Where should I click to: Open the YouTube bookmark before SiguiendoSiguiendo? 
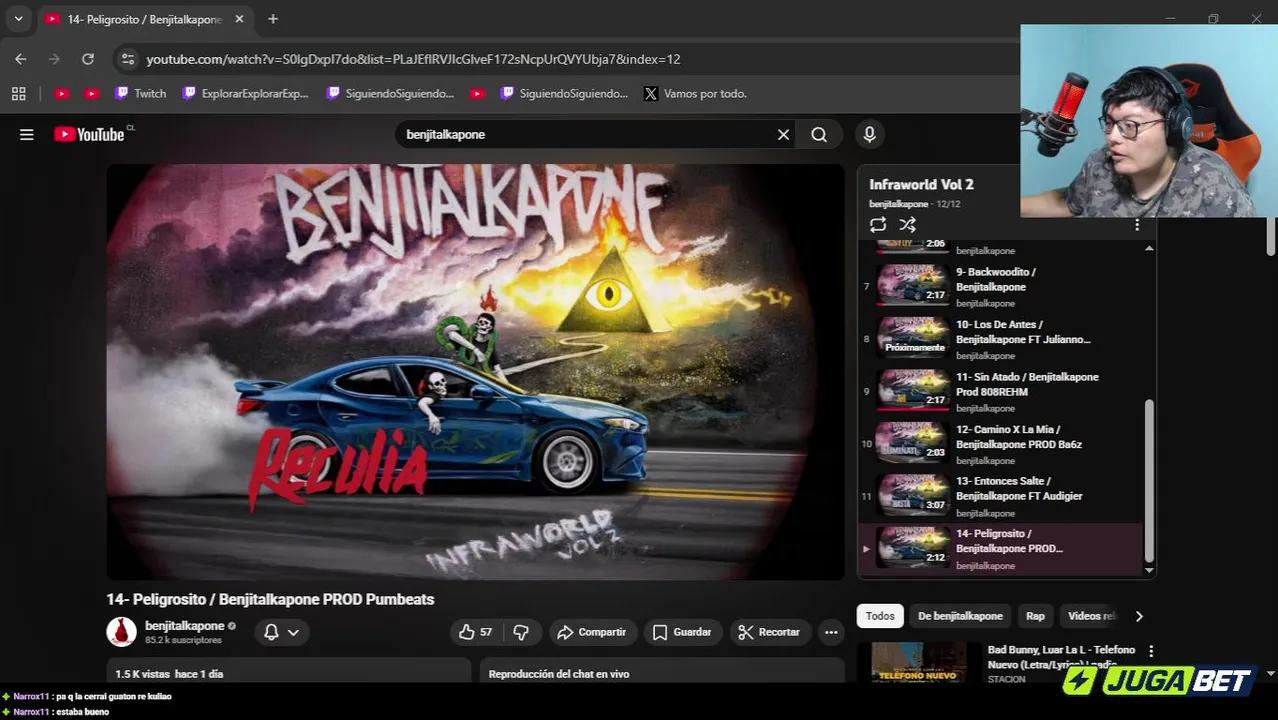[477, 93]
